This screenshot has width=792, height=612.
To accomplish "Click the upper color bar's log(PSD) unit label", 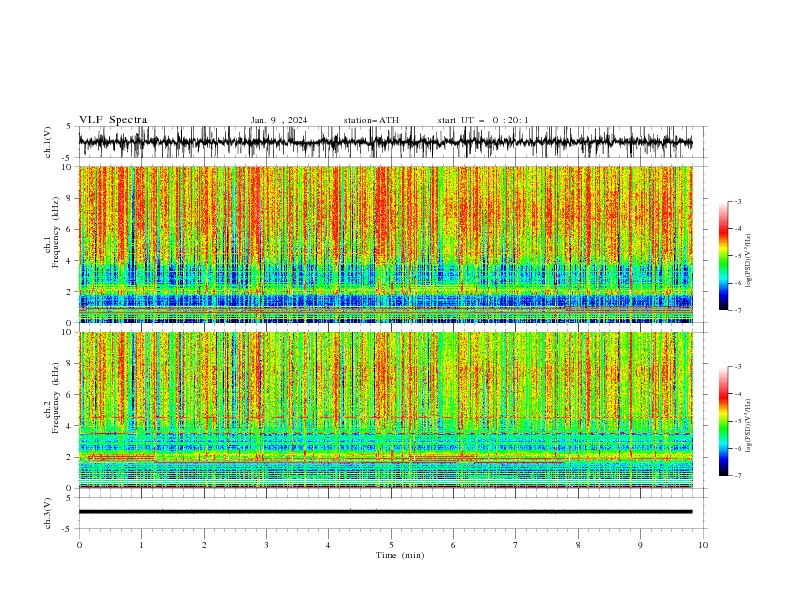I will [x=748, y=261].
